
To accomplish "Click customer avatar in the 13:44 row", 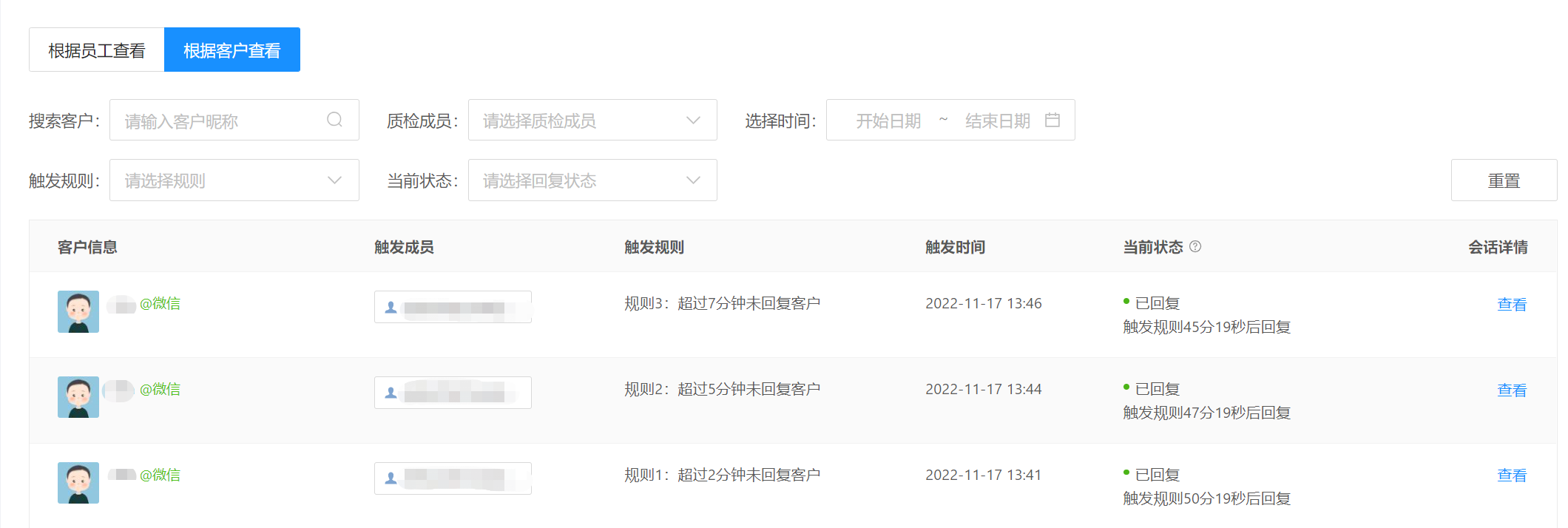I will click(x=78, y=397).
